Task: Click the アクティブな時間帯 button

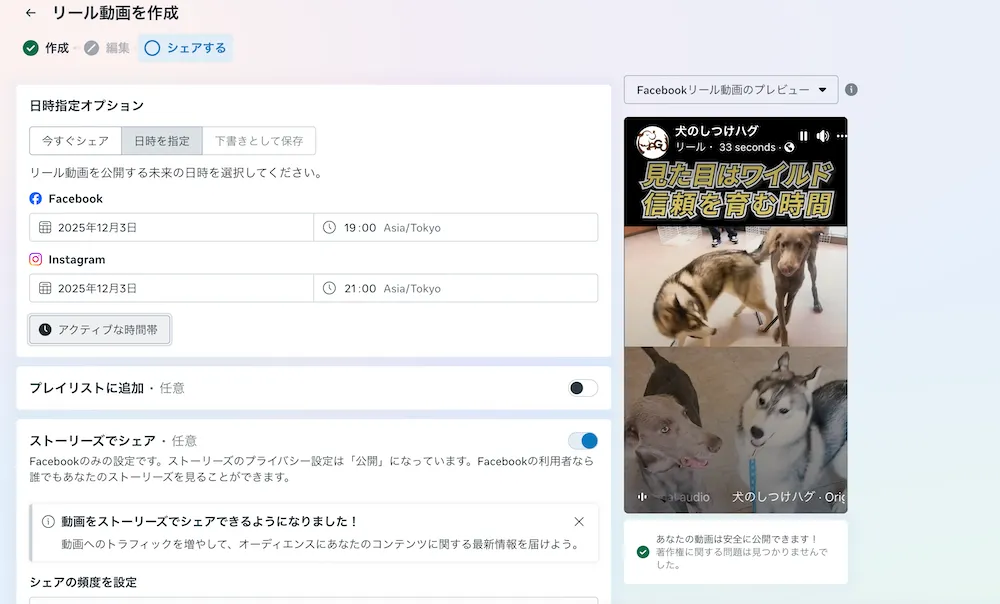Action: click(x=99, y=328)
